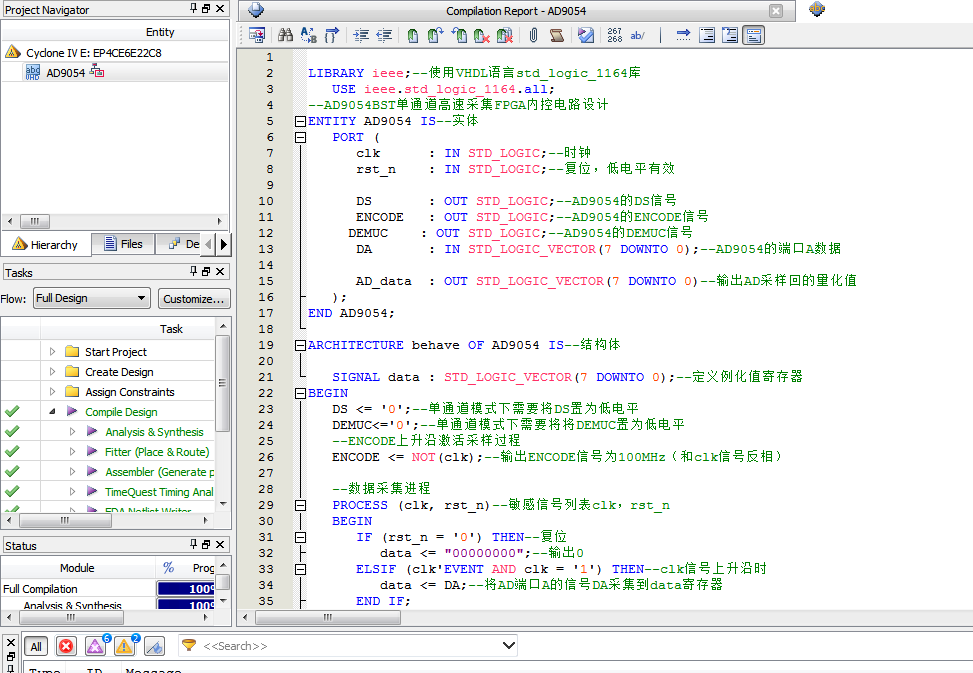The width and height of the screenshot is (973, 673).
Task: Click the Customize... button
Action: [194, 298]
